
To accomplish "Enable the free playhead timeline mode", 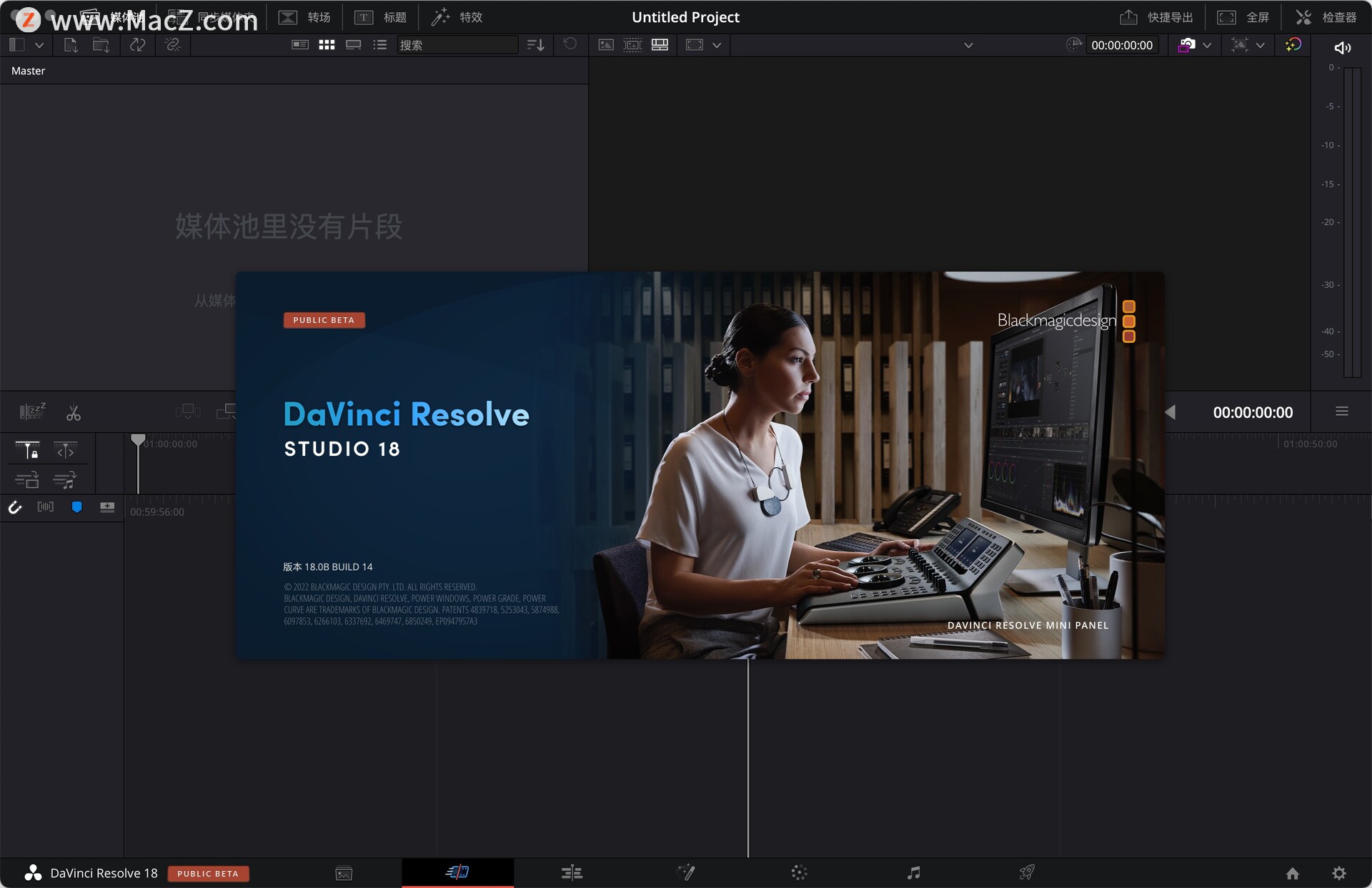I will (65, 450).
